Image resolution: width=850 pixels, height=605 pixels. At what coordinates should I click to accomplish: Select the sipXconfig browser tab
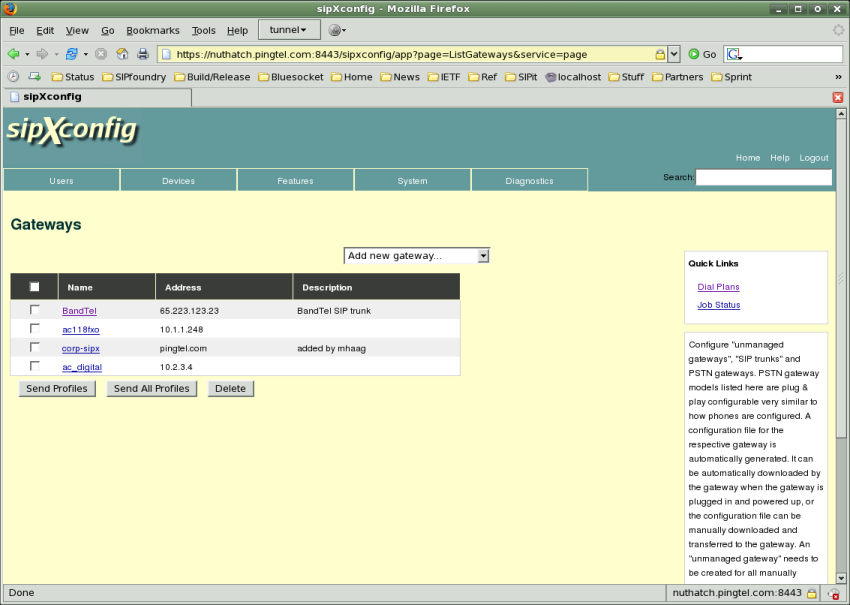point(98,97)
